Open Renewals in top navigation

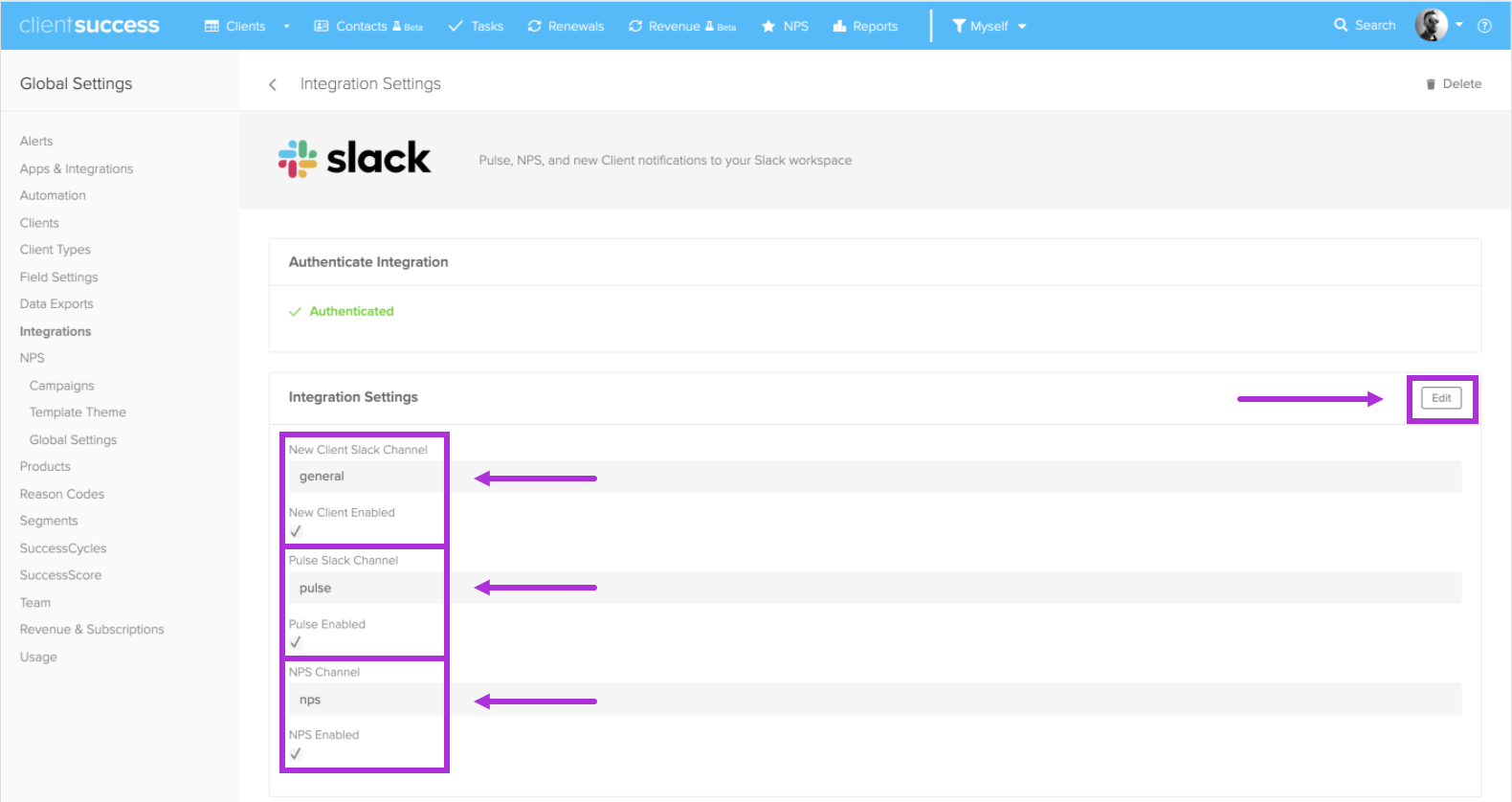566,26
